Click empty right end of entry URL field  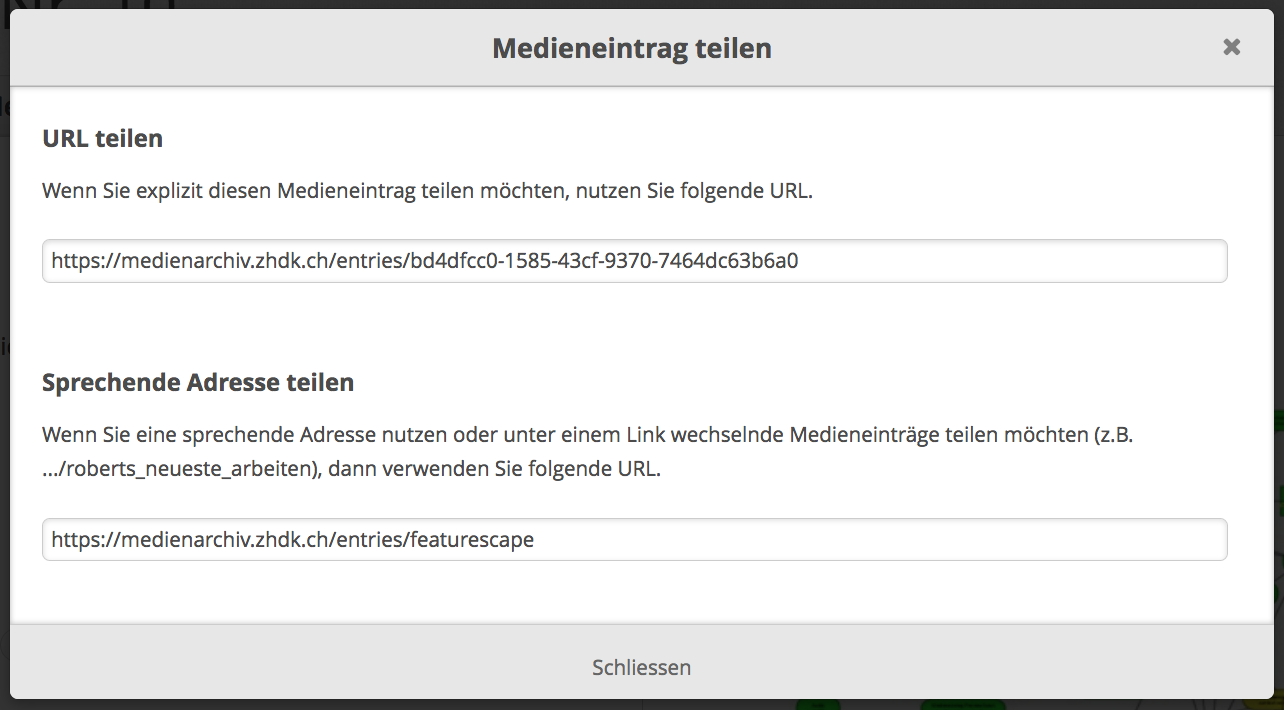pos(1050,261)
